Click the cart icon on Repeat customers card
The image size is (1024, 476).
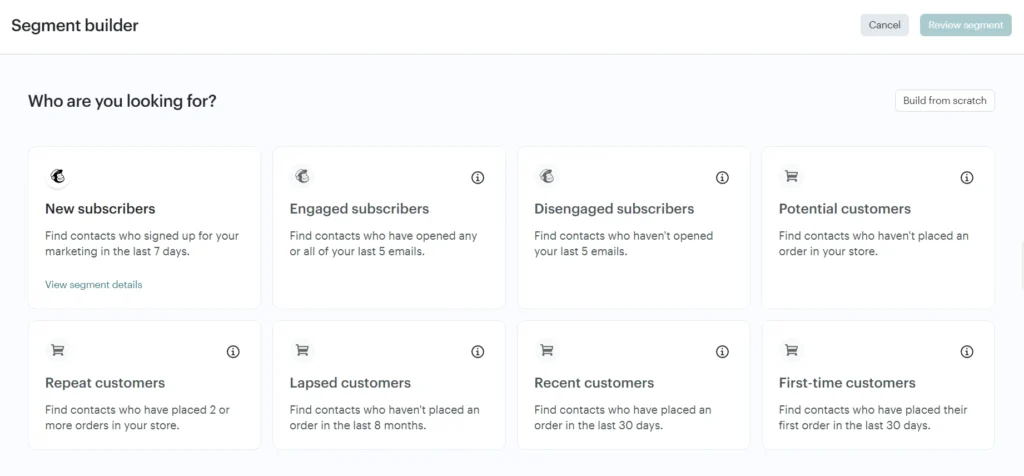[x=58, y=351]
